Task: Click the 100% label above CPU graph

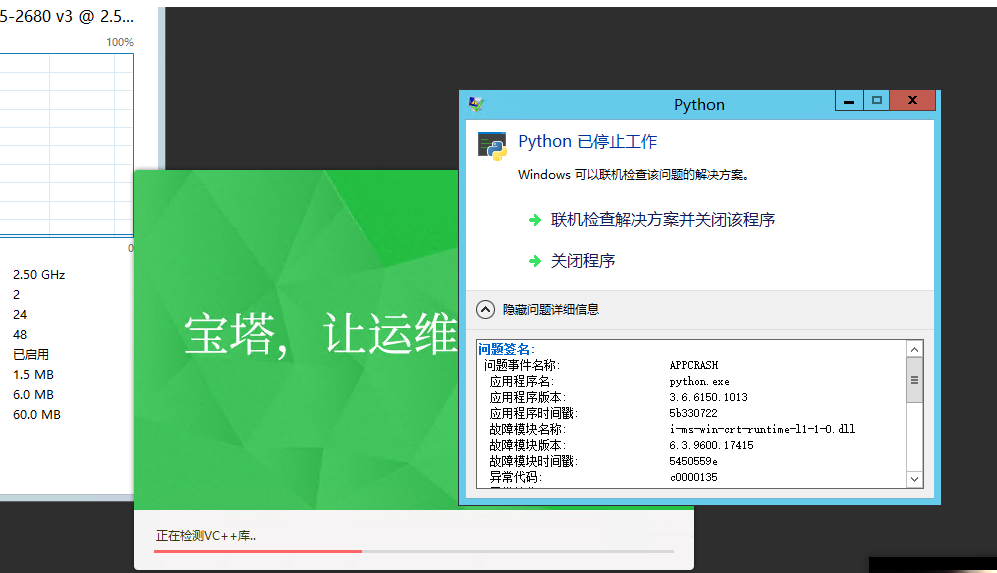Action: pyautogui.click(x=120, y=42)
